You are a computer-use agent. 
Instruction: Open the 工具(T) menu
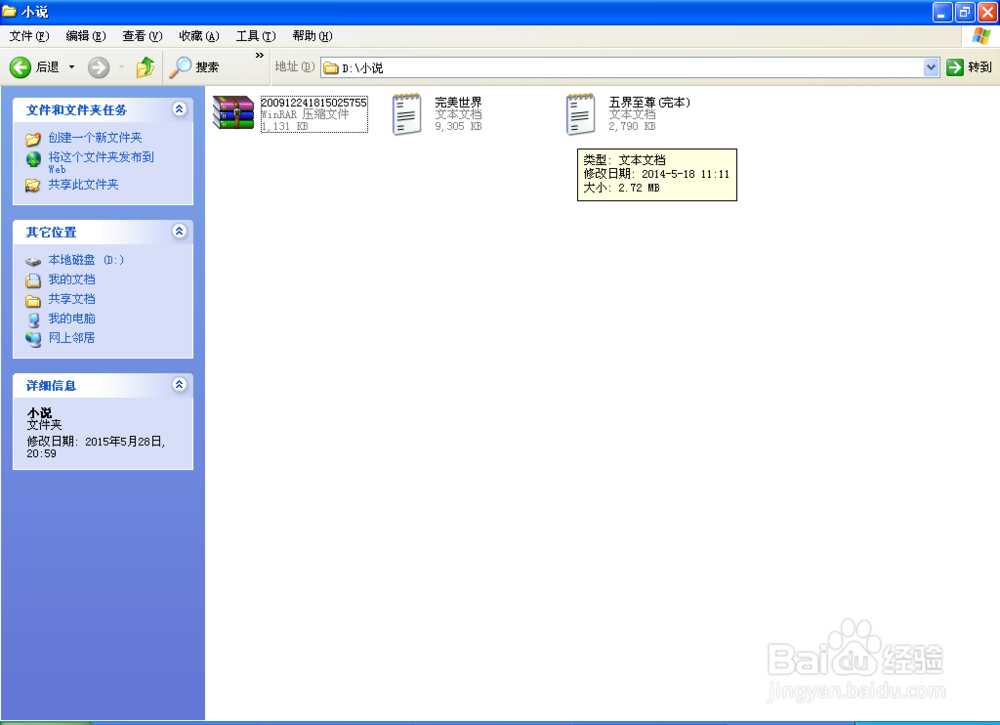click(x=256, y=36)
